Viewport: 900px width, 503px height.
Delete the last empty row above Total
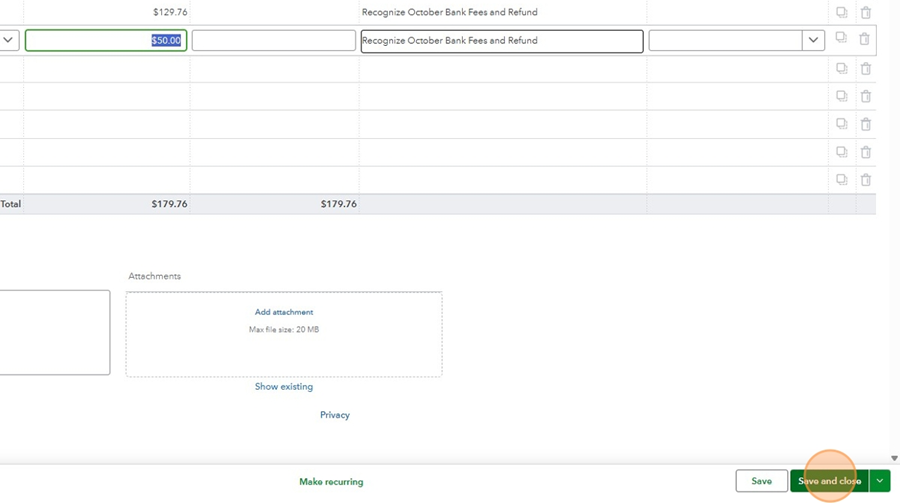pos(866,180)
